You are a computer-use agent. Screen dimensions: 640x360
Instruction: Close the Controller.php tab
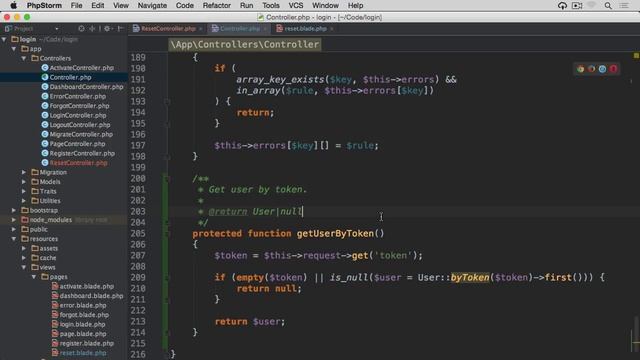(x=265, y=29)
